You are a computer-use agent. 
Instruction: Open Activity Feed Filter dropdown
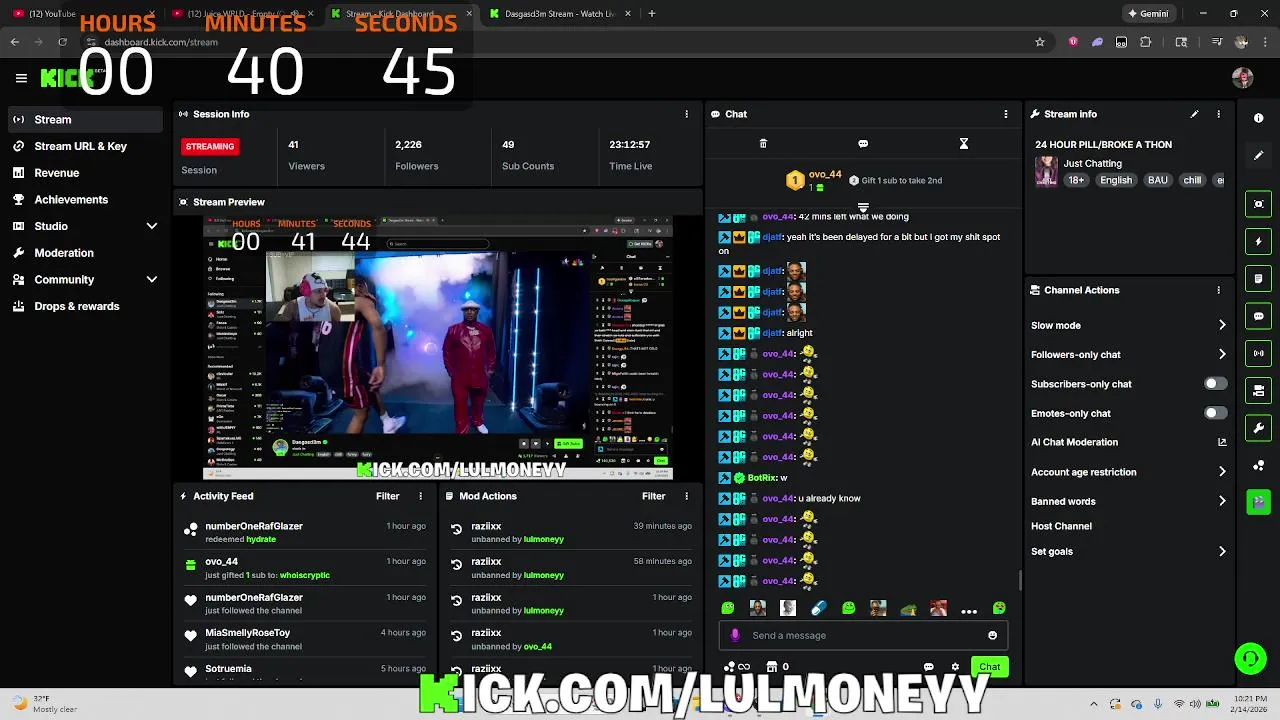387,496
